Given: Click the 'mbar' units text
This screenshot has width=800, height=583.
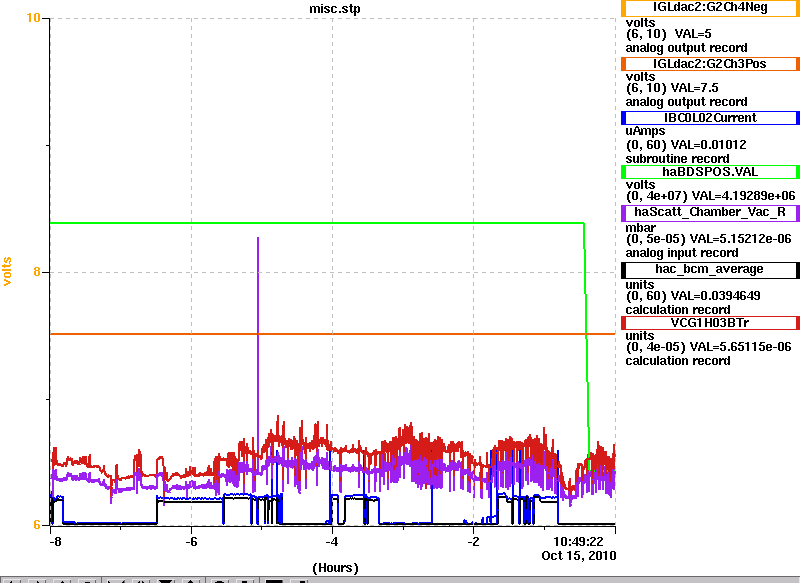Looking at the screenshot, I should click(x=640, y=227).
